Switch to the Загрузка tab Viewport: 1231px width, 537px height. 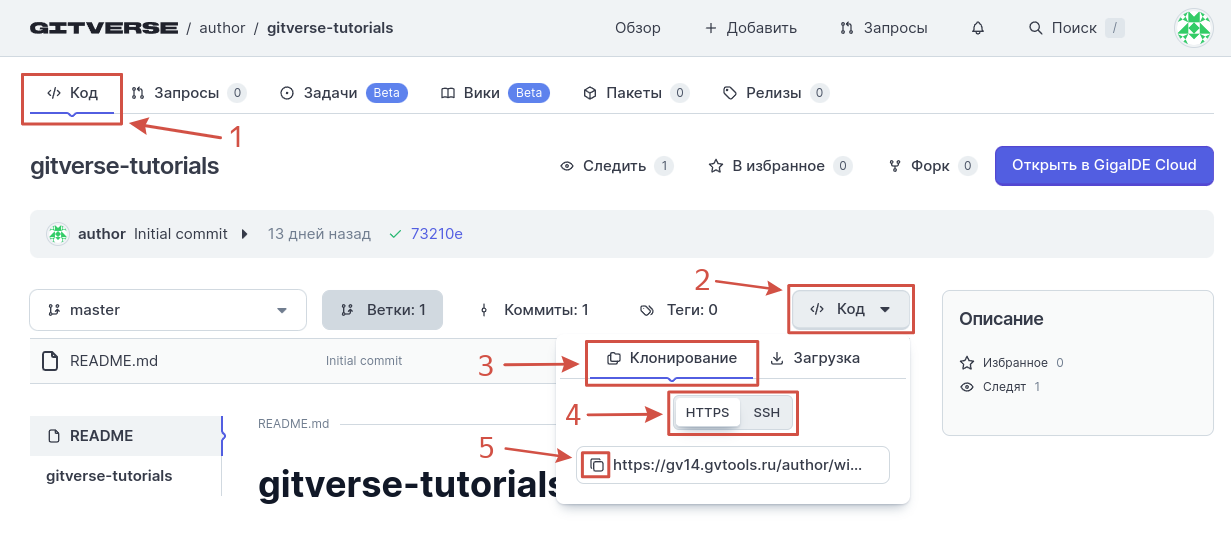tap(815, 358)
